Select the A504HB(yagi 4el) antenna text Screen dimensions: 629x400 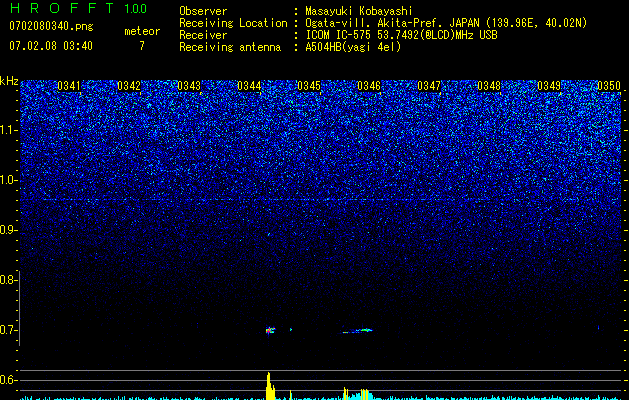click(x=353, y=47)
